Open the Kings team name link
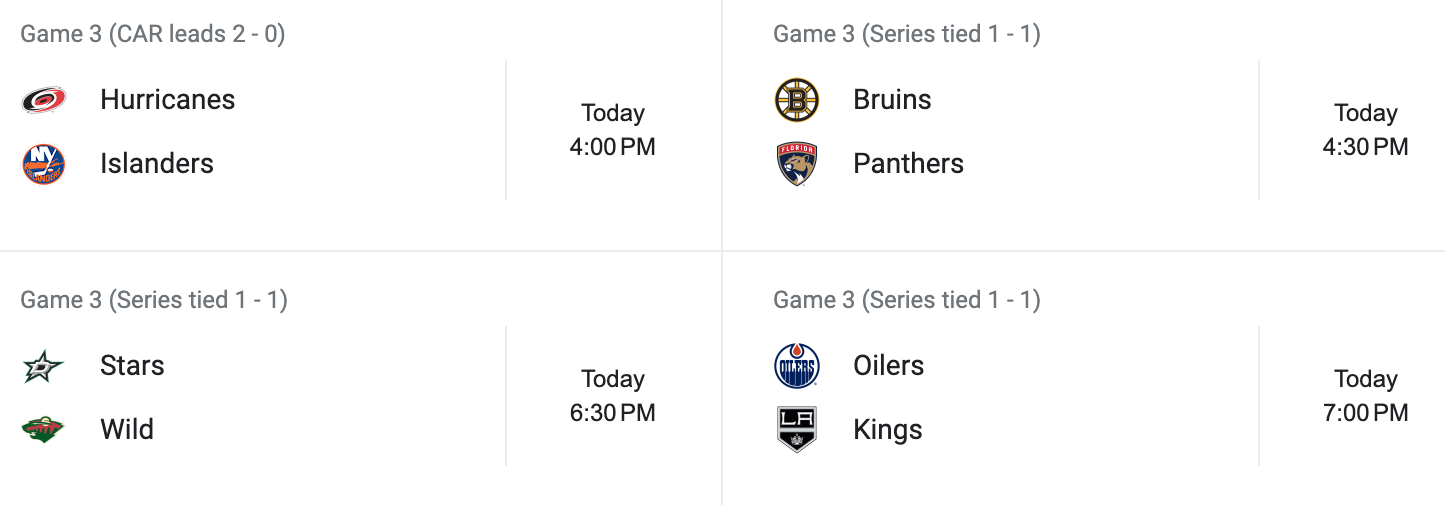Image resolution: width=1445 pixels, height=505 pixels. click(x=887, y=430)
